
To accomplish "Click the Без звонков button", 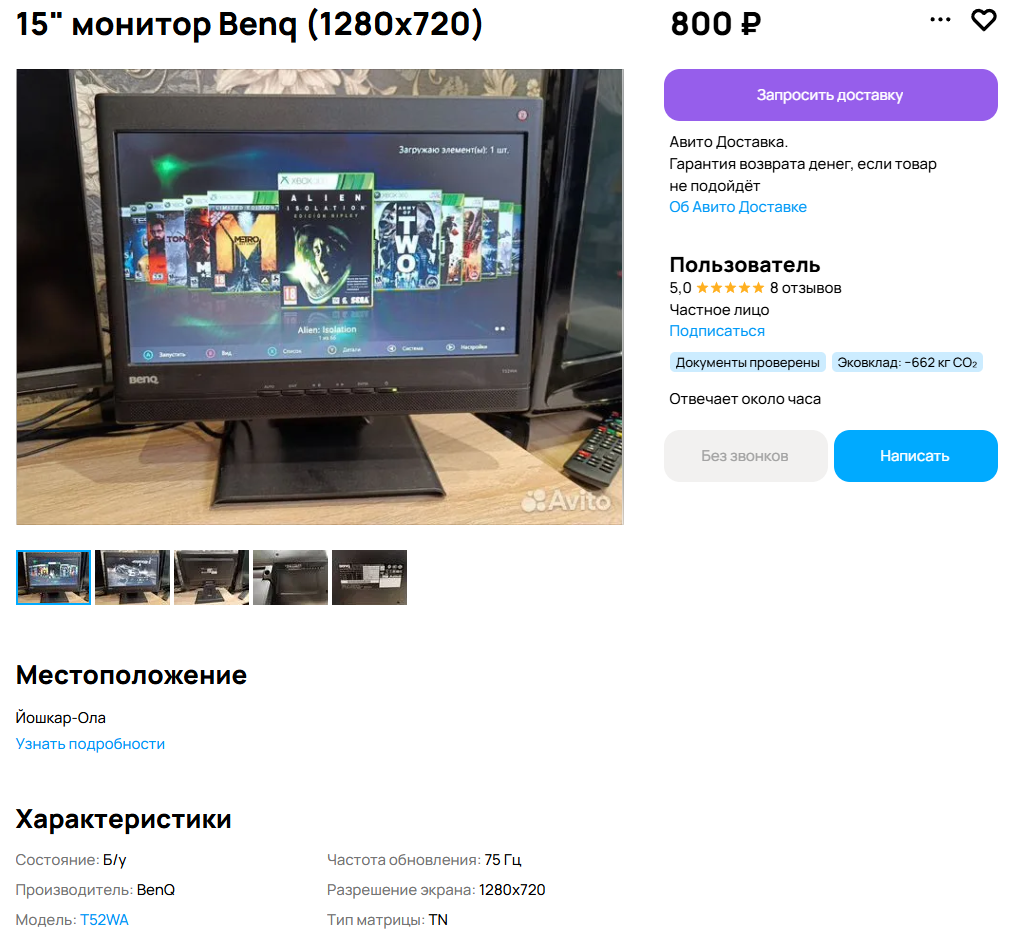I will [745, 456].
